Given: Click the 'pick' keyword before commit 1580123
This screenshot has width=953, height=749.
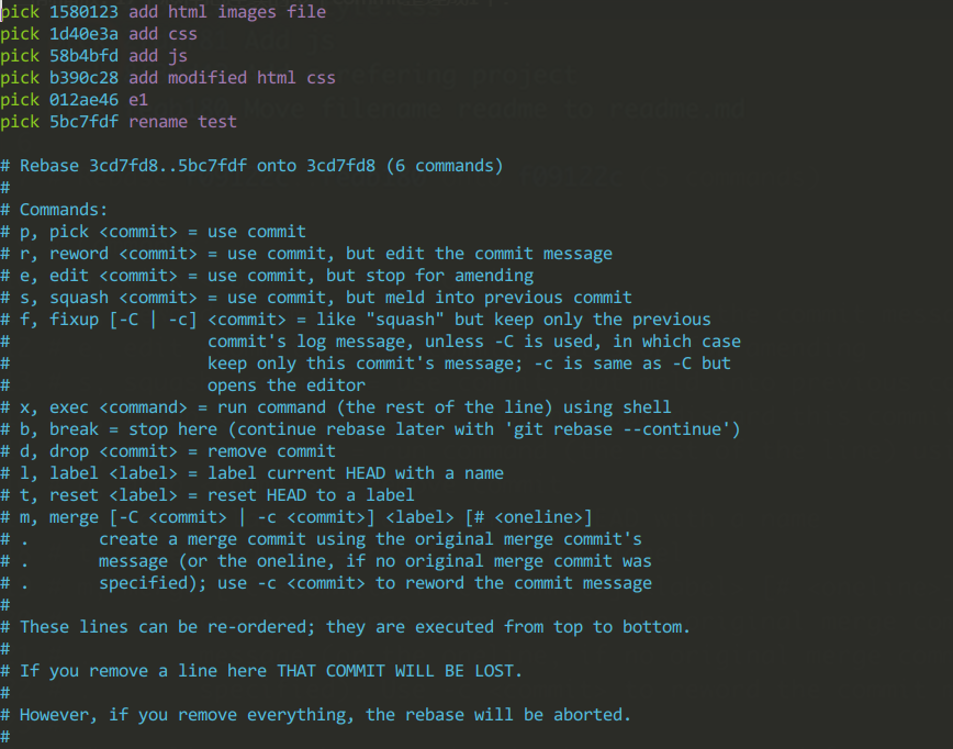Looking at the screenshot, I should pos(20,12).
